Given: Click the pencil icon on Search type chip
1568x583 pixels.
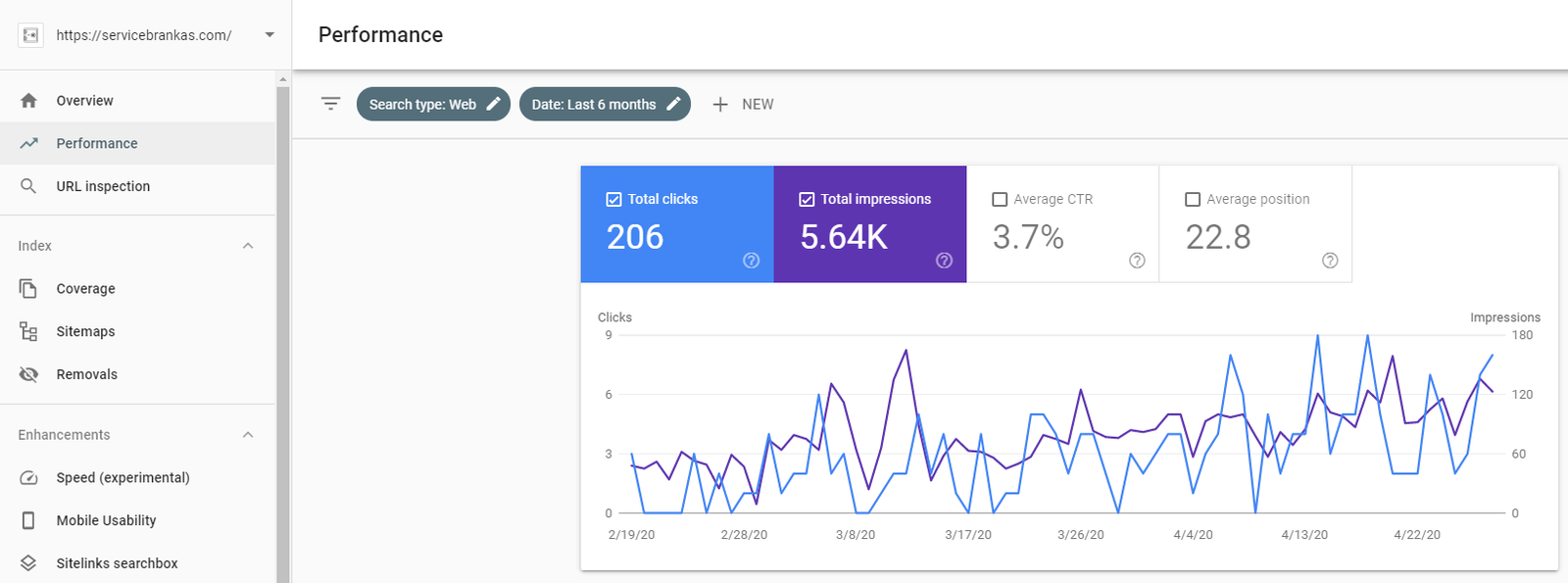Looking at the screenshot, I should [494, 104].
